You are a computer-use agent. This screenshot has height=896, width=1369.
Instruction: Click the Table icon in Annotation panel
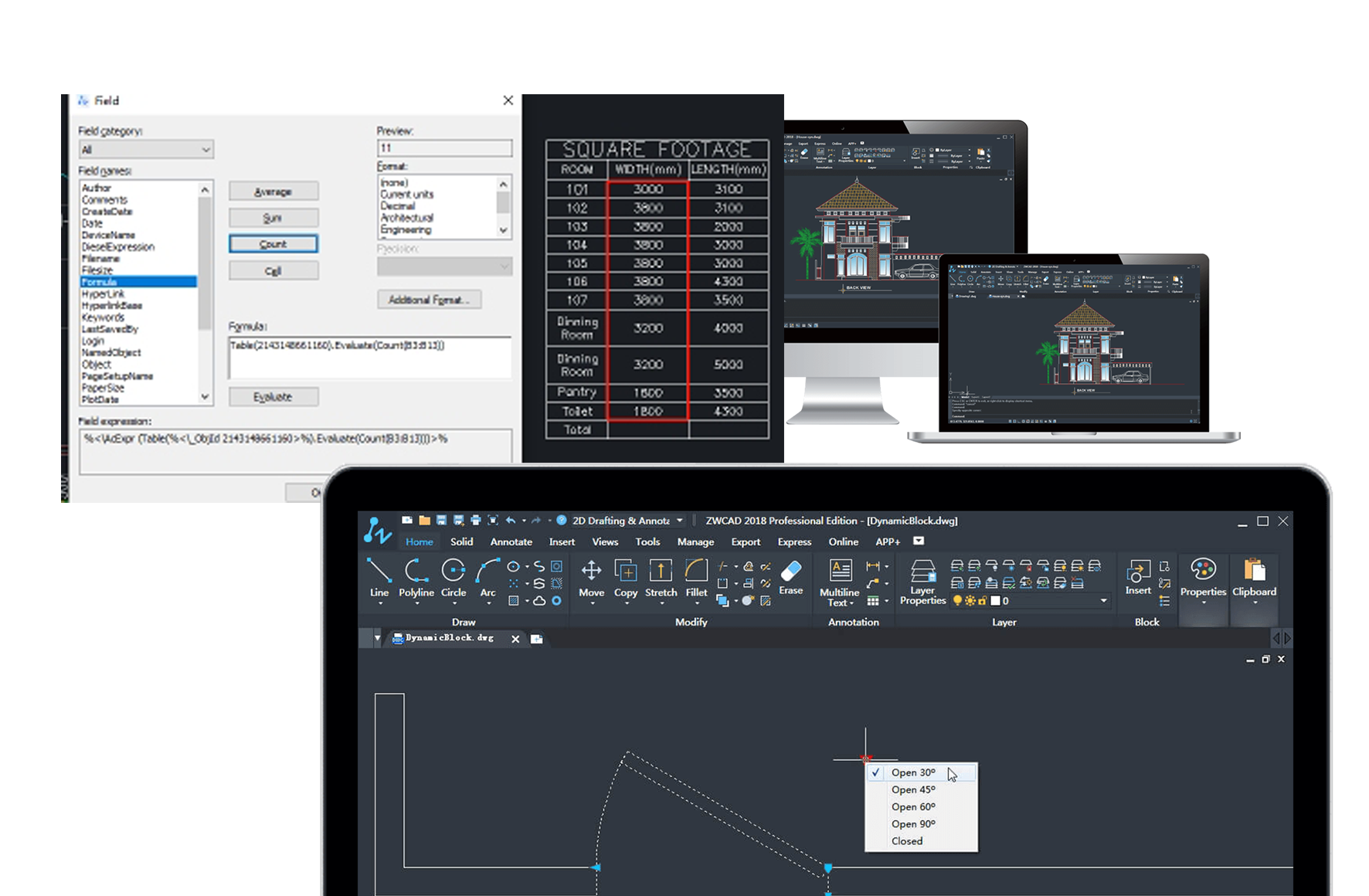click(873, 600)
